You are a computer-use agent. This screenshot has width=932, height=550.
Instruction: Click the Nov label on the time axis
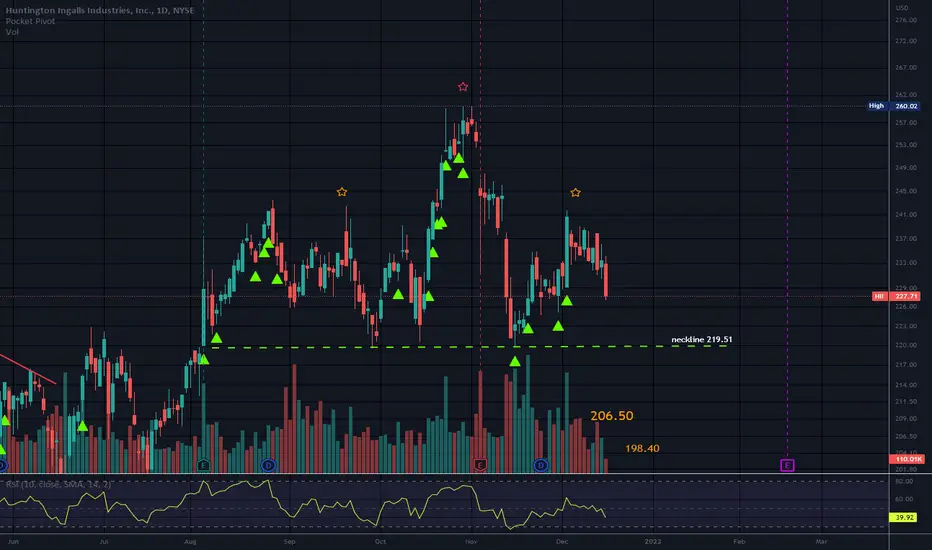[471, 542]
